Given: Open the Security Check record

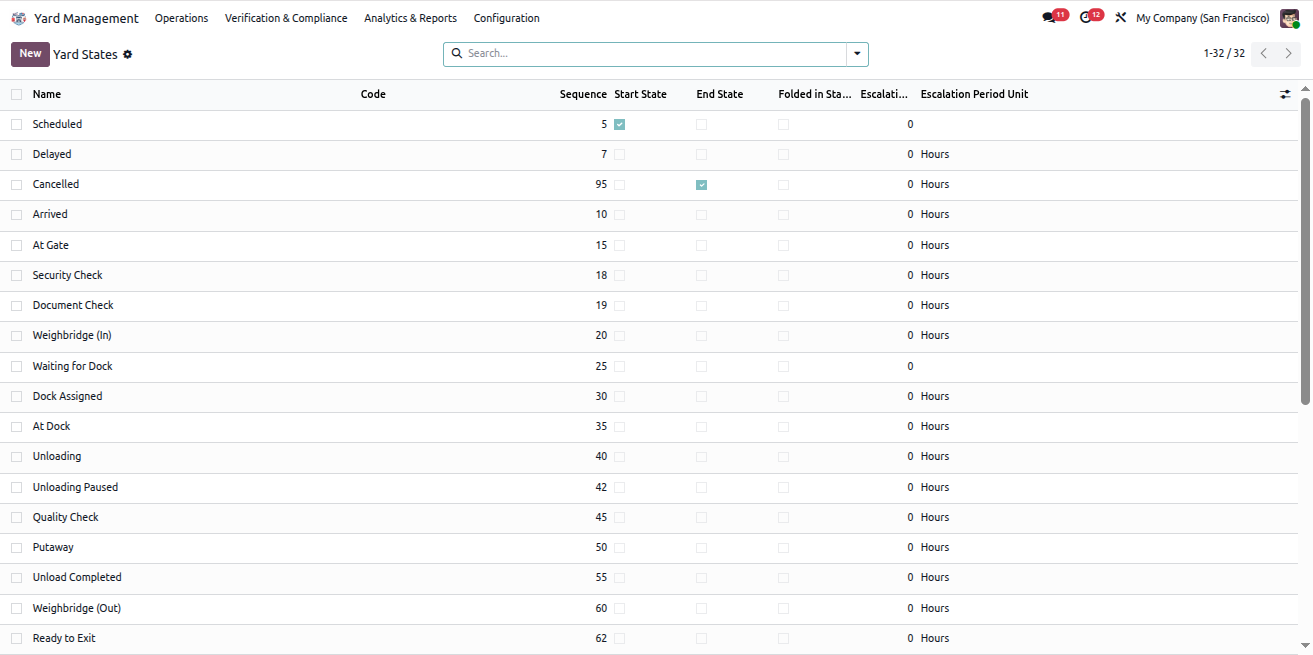Looking at the screenshot, I should (67, 275).
